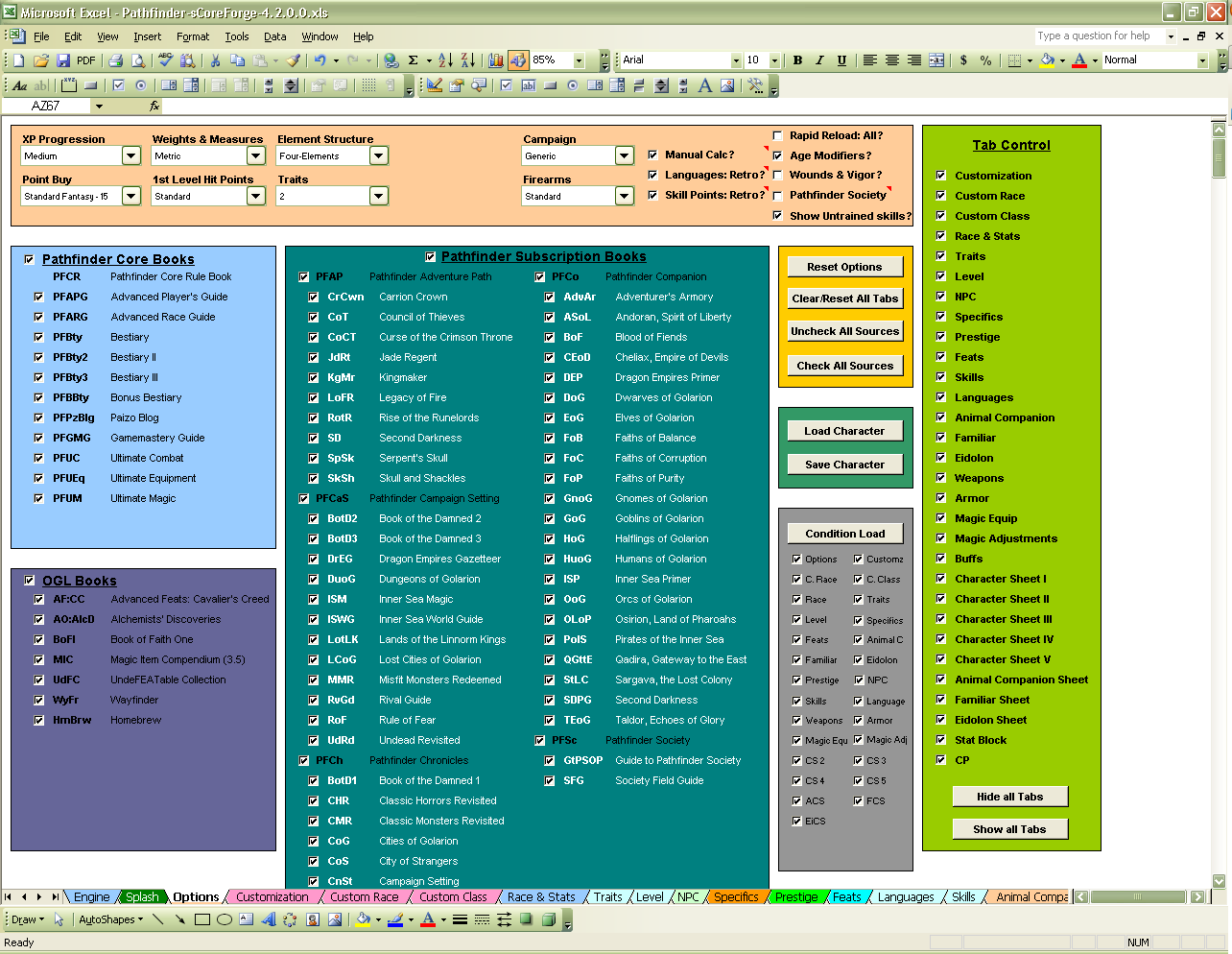Switch to the Race & Stats sheet tab
The width and height of the screenshot is (1232, 954).
541,897
